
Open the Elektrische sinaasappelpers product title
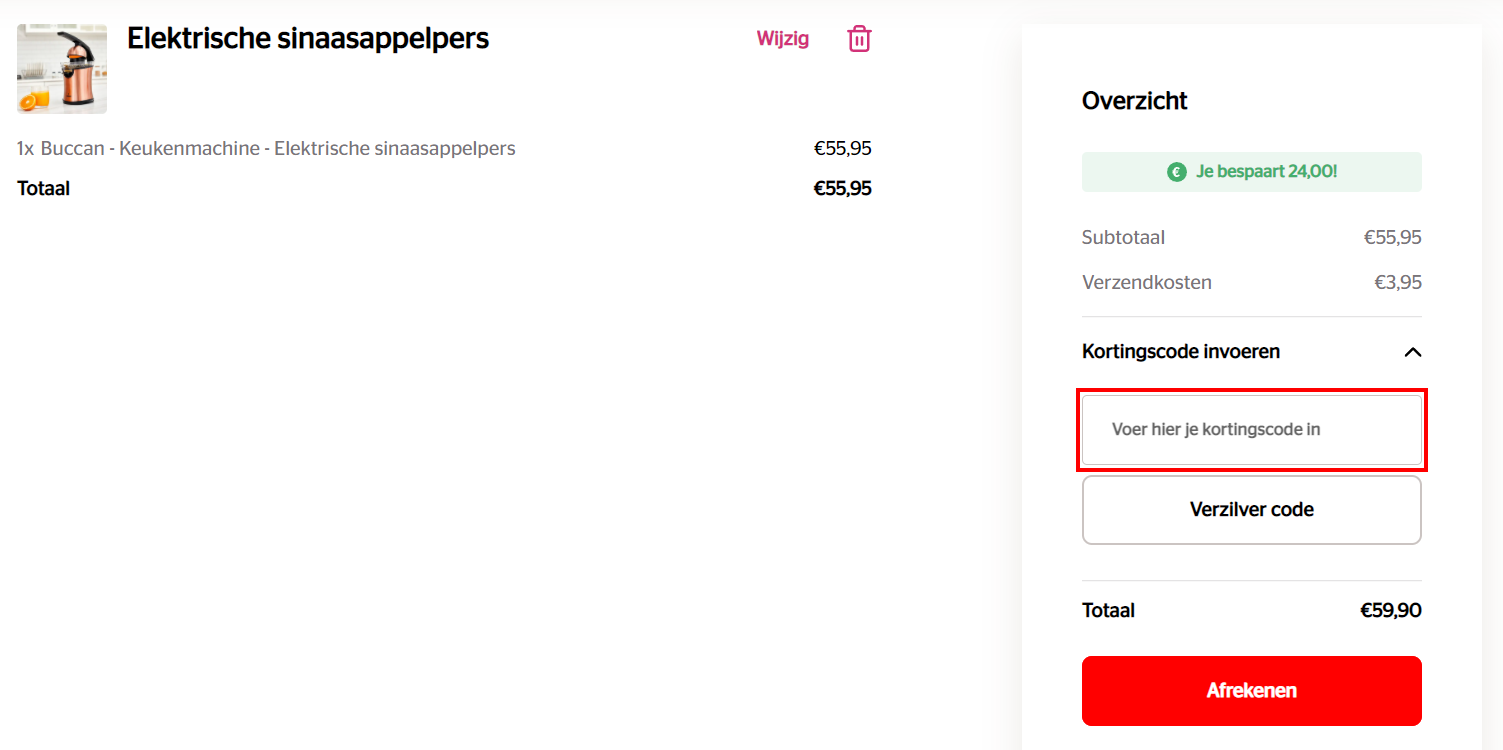tap(308, 39)
